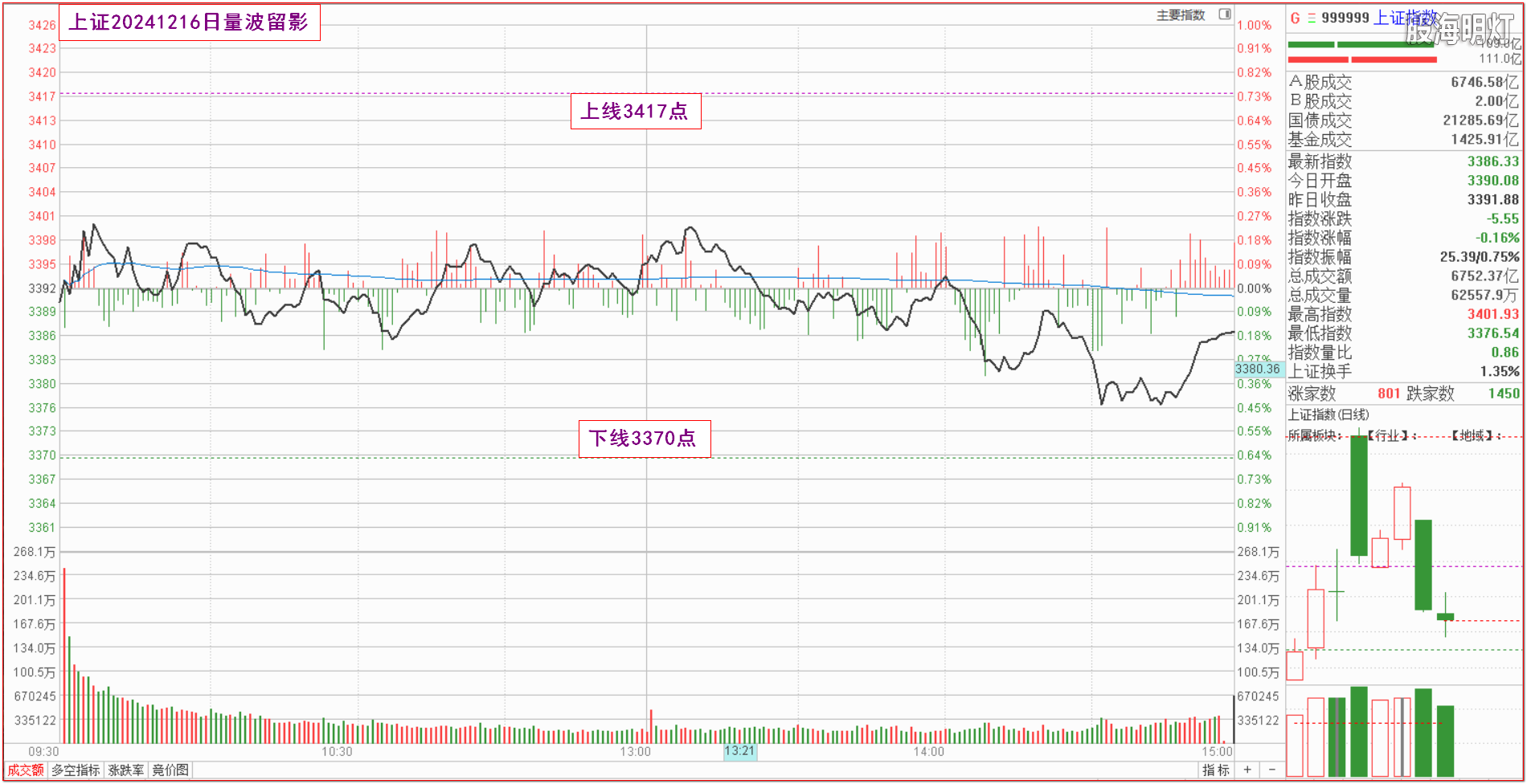
Task: Click the 最低指数 value 3376.54
Action: click(1493, 333)
